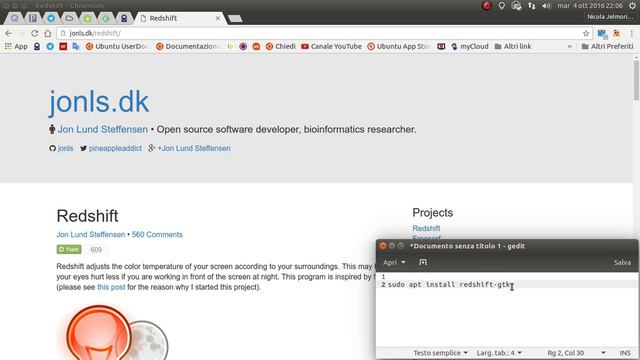Open the Ubuntu App Store bookmark
The width and height of the screenshot is (640, 360).
click(x=399, y=47)
